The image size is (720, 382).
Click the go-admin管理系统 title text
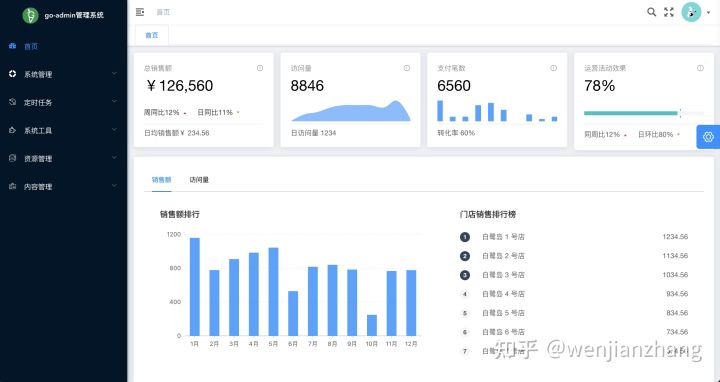(74, 15)
